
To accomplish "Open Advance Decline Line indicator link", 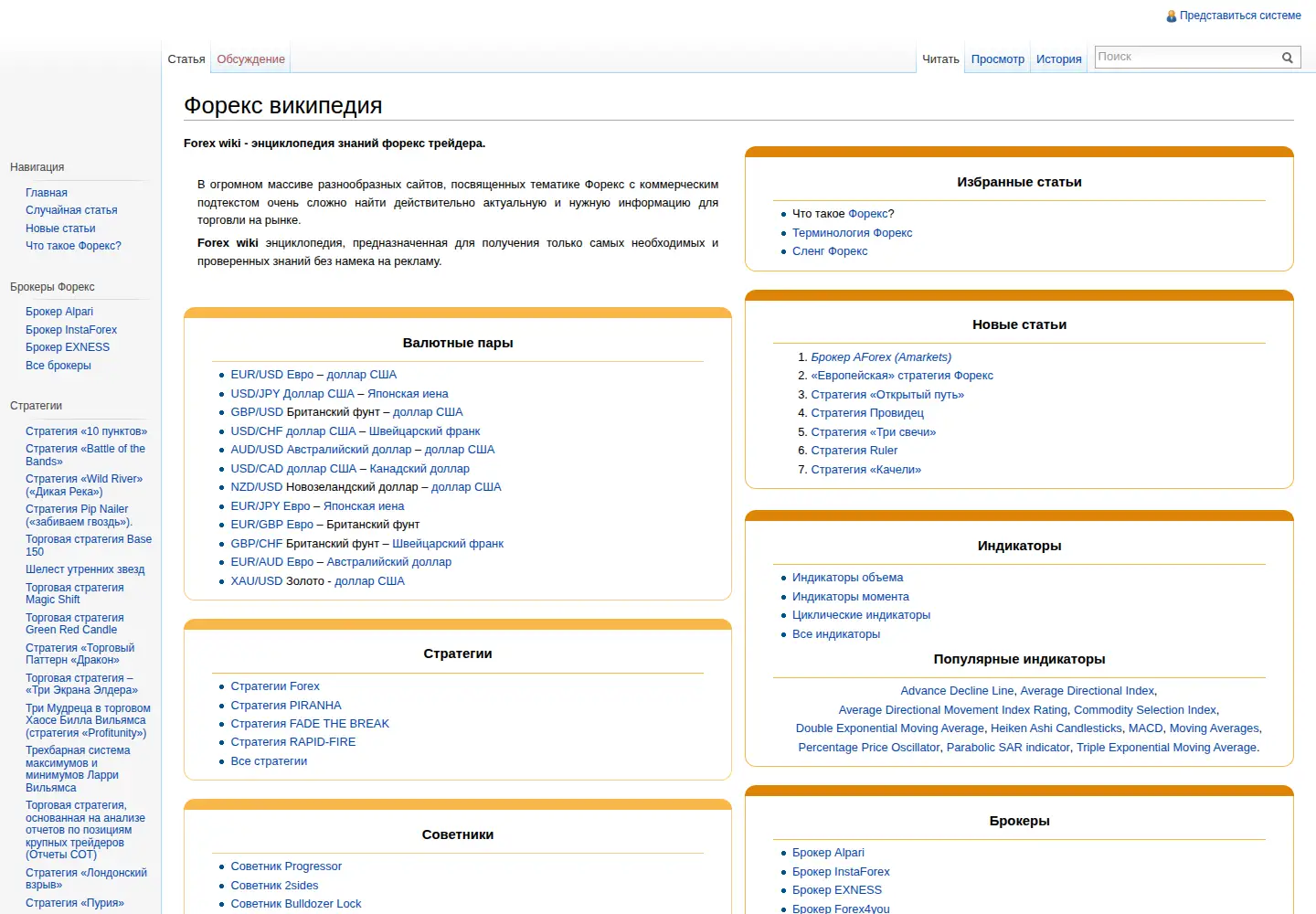I will [x=957, y=691].
